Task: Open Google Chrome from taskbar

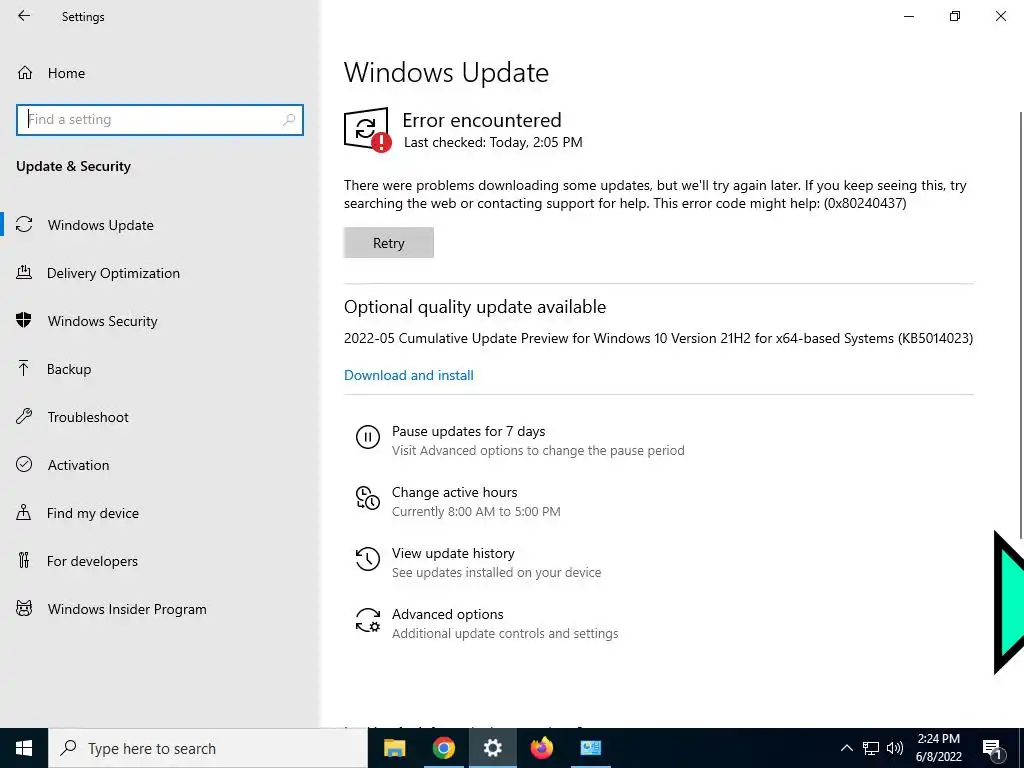Action: (443, 748)
